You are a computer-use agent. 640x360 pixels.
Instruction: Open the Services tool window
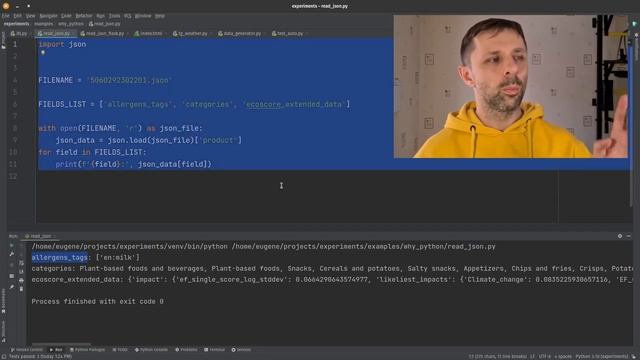click(241, 350)
